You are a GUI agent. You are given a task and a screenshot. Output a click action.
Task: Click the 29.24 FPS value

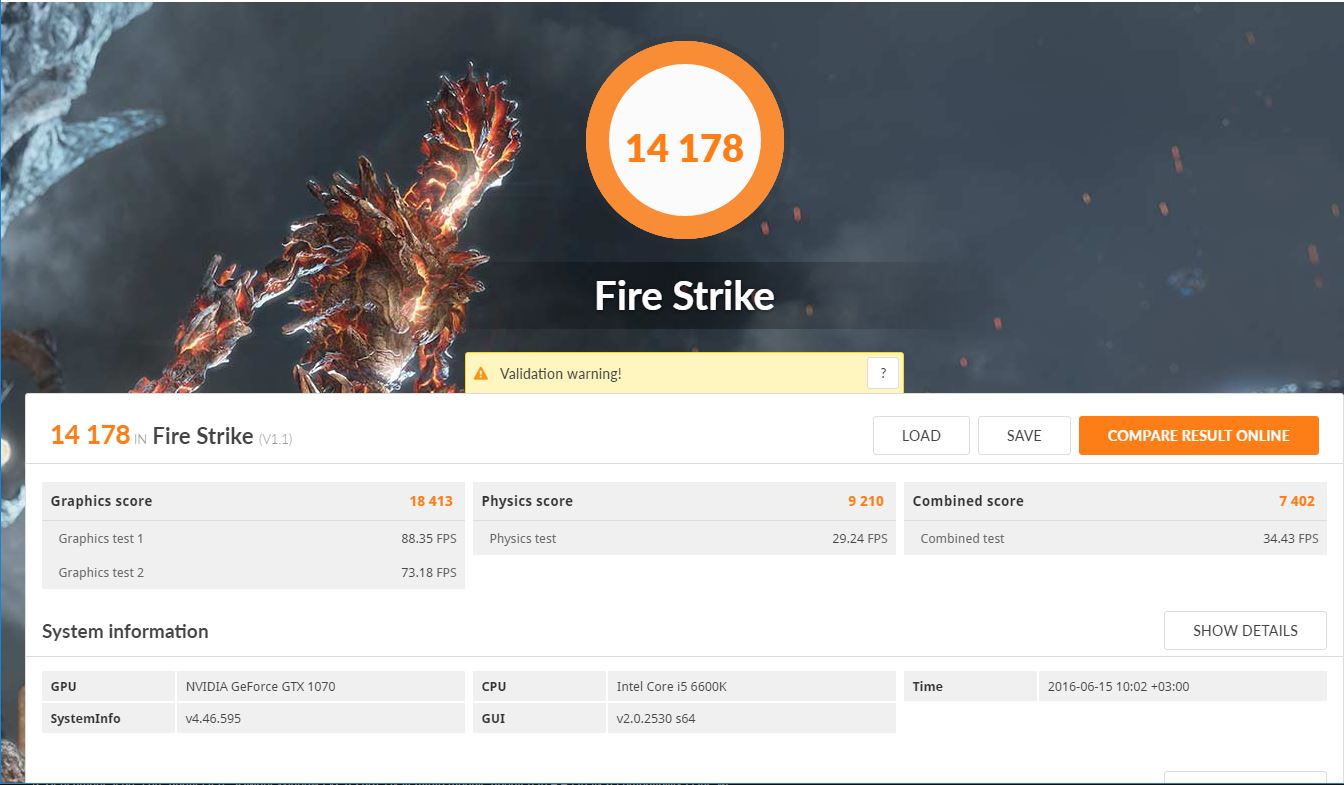(860, 538)
